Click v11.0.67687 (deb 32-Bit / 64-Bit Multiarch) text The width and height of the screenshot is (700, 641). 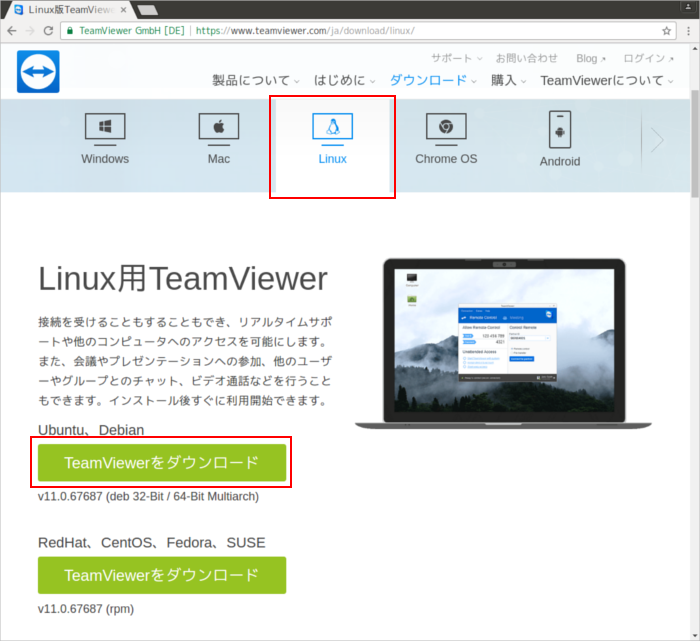(x=148, y=496)
